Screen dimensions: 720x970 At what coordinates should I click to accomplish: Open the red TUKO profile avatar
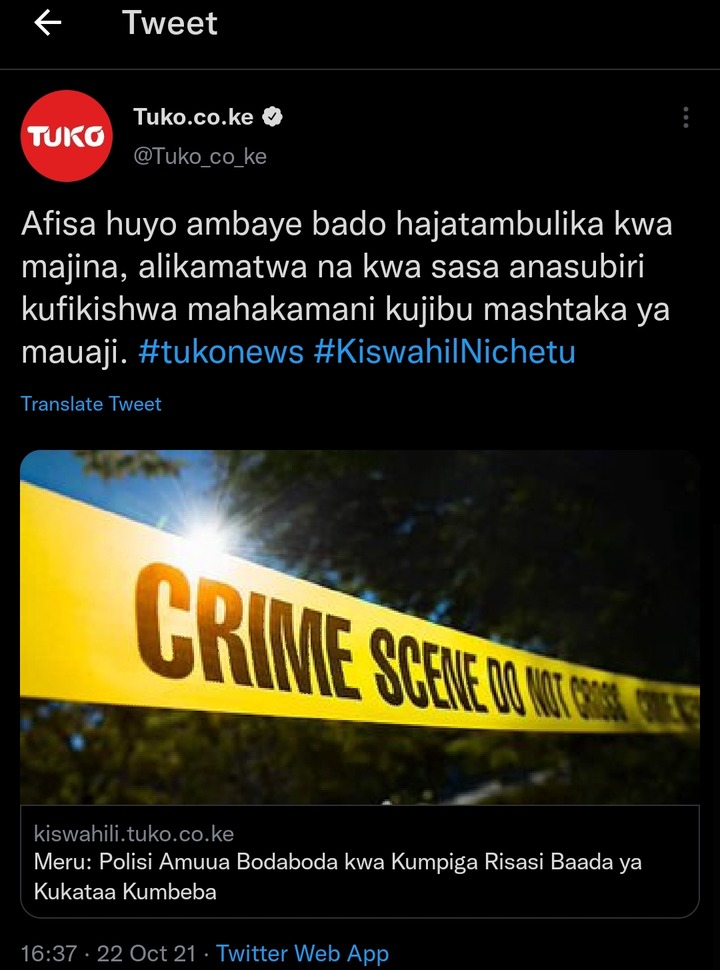point(67,136)
